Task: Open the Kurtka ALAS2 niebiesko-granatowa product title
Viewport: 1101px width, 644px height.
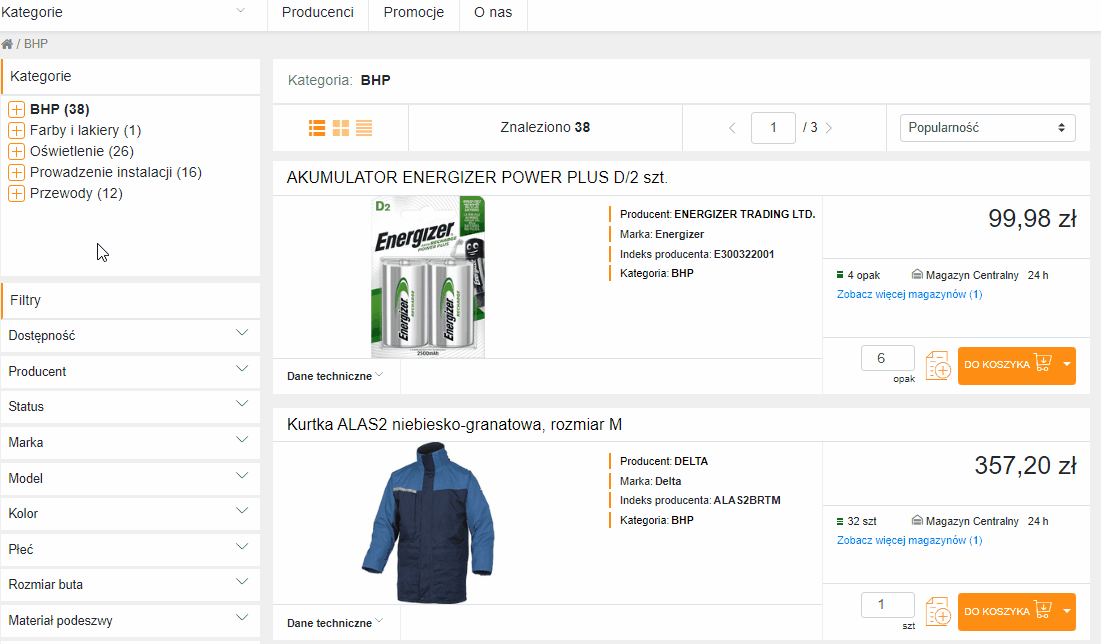Action: [454, 425]
